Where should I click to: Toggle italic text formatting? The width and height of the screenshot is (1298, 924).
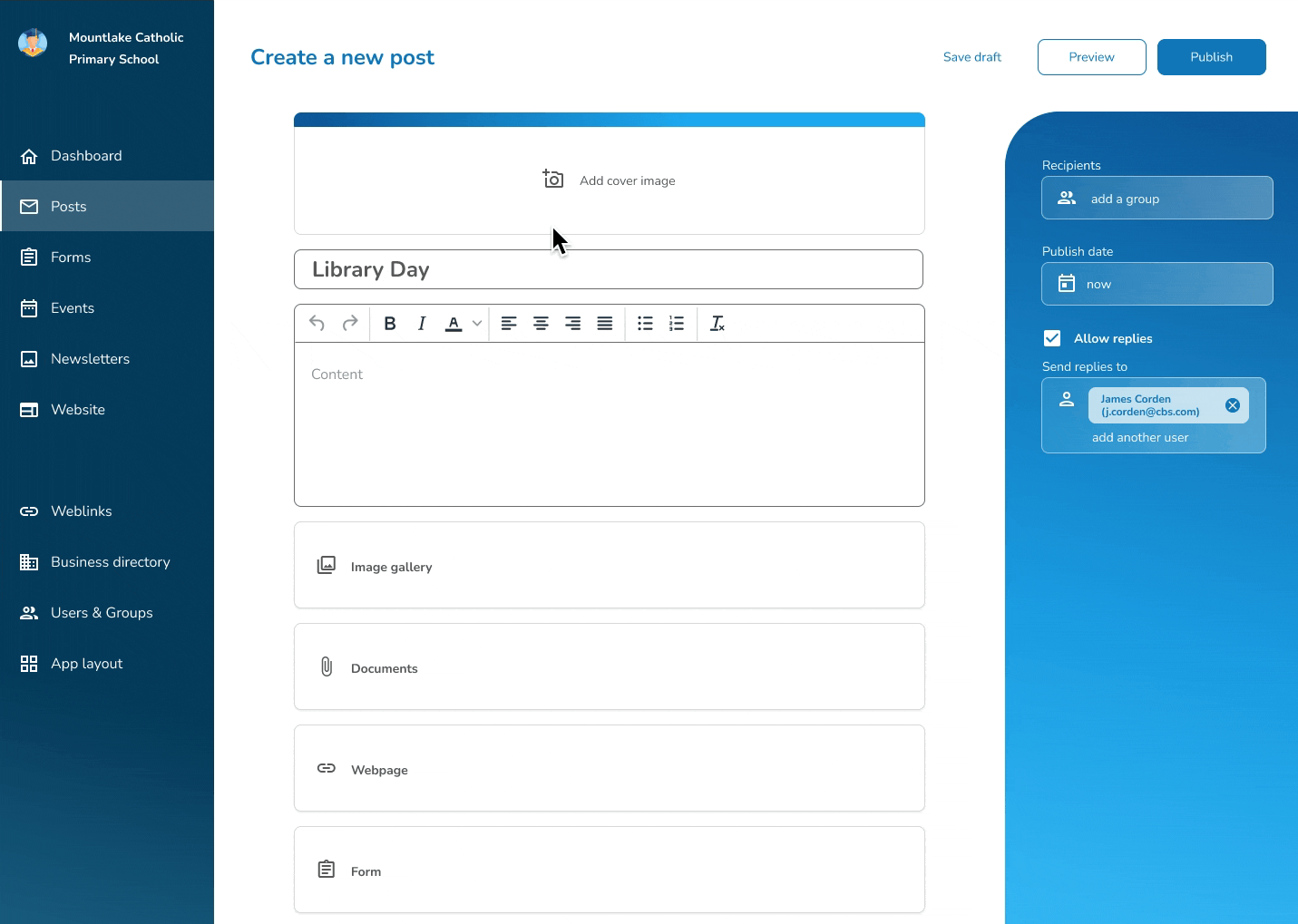422,324
